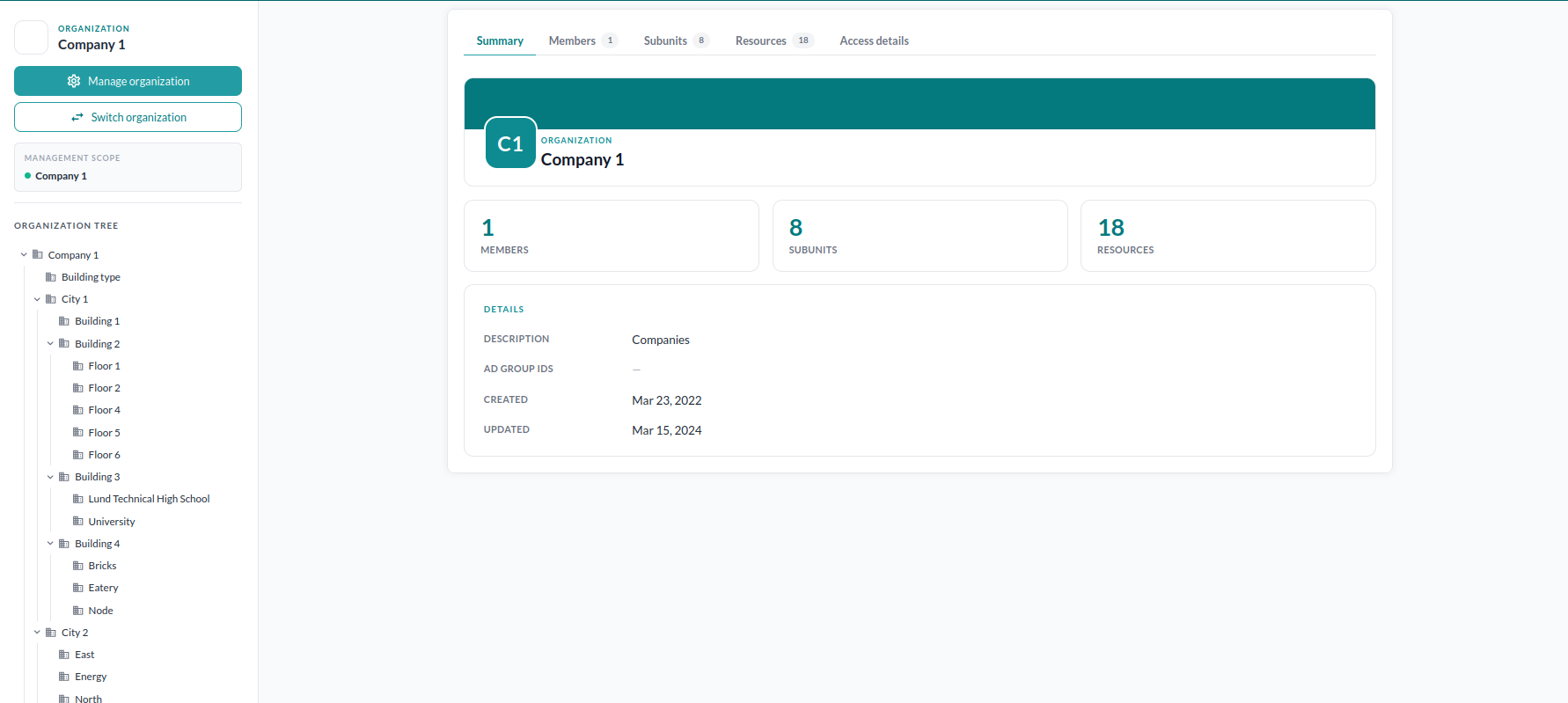Select Eatery in the tree
The width and height of the screenshot is (1568, 703).
click(x=103, y=588)
